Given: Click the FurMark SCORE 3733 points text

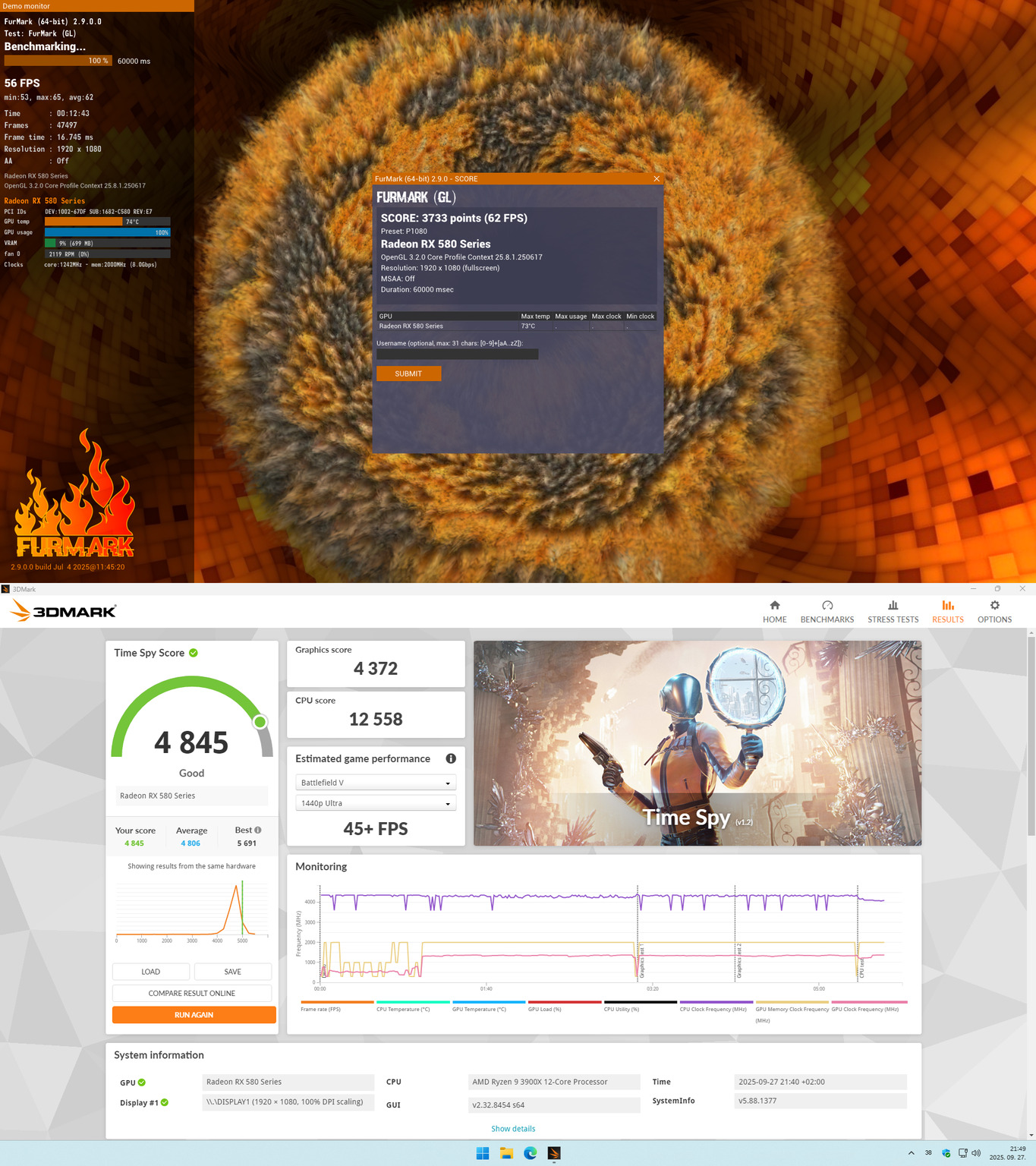Looking at the screenshot, I should coord(454,218).
